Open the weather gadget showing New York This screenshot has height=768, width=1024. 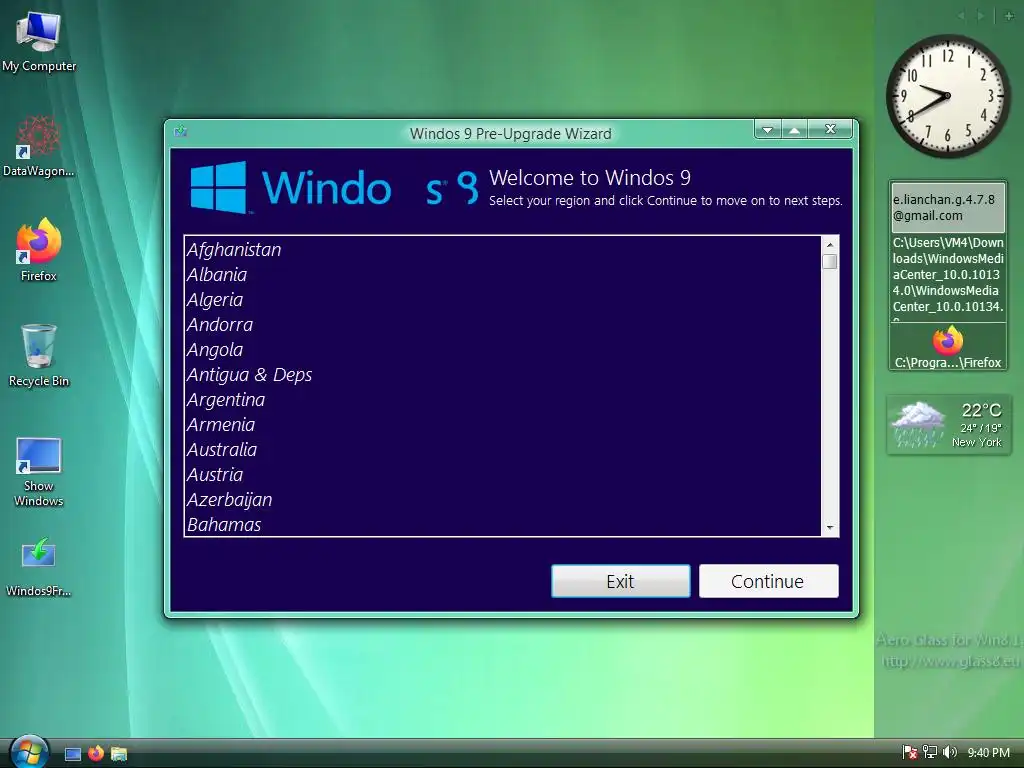pos(948,424)
